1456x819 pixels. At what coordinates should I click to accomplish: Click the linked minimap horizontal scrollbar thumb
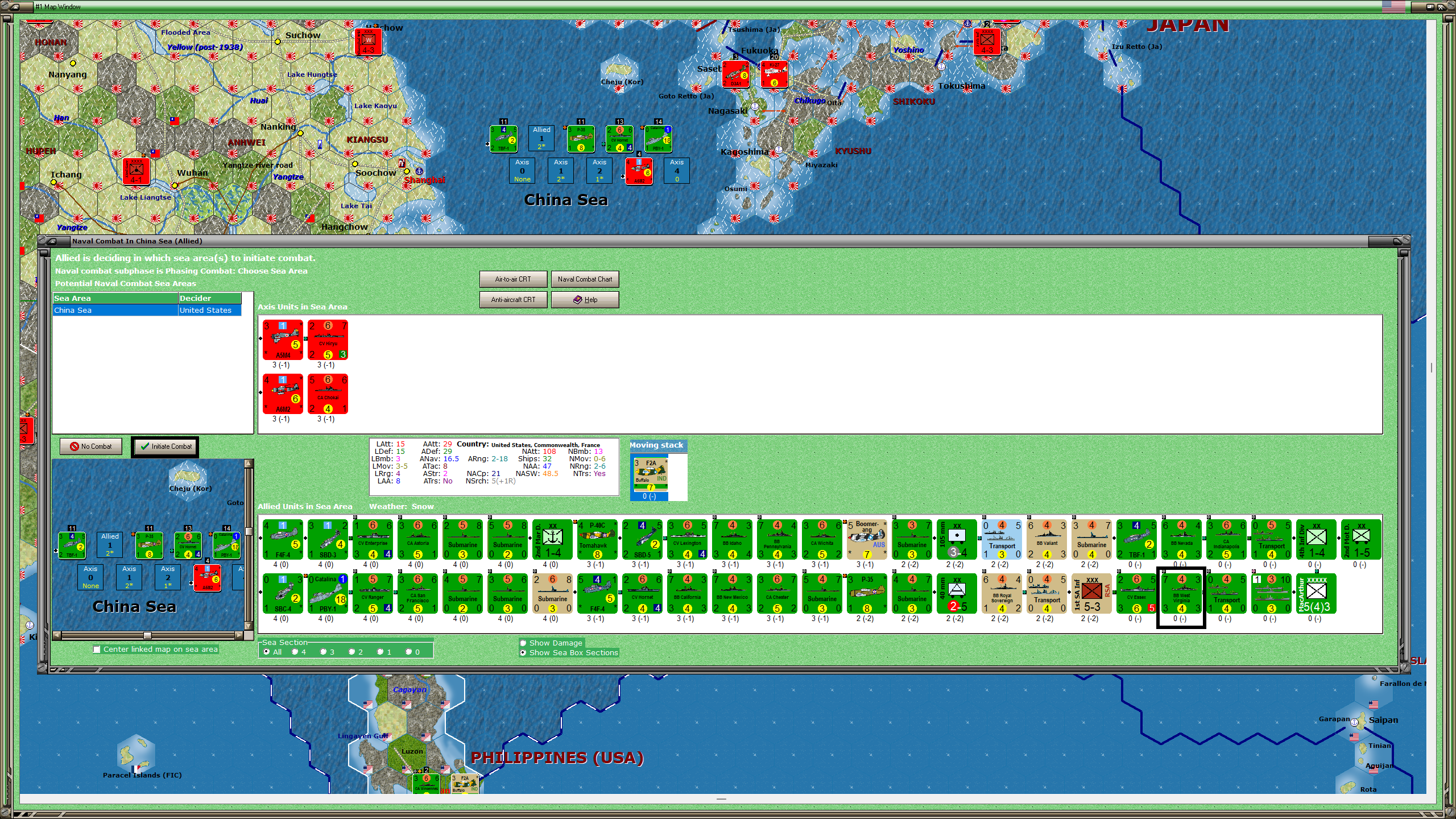(147, 635)
